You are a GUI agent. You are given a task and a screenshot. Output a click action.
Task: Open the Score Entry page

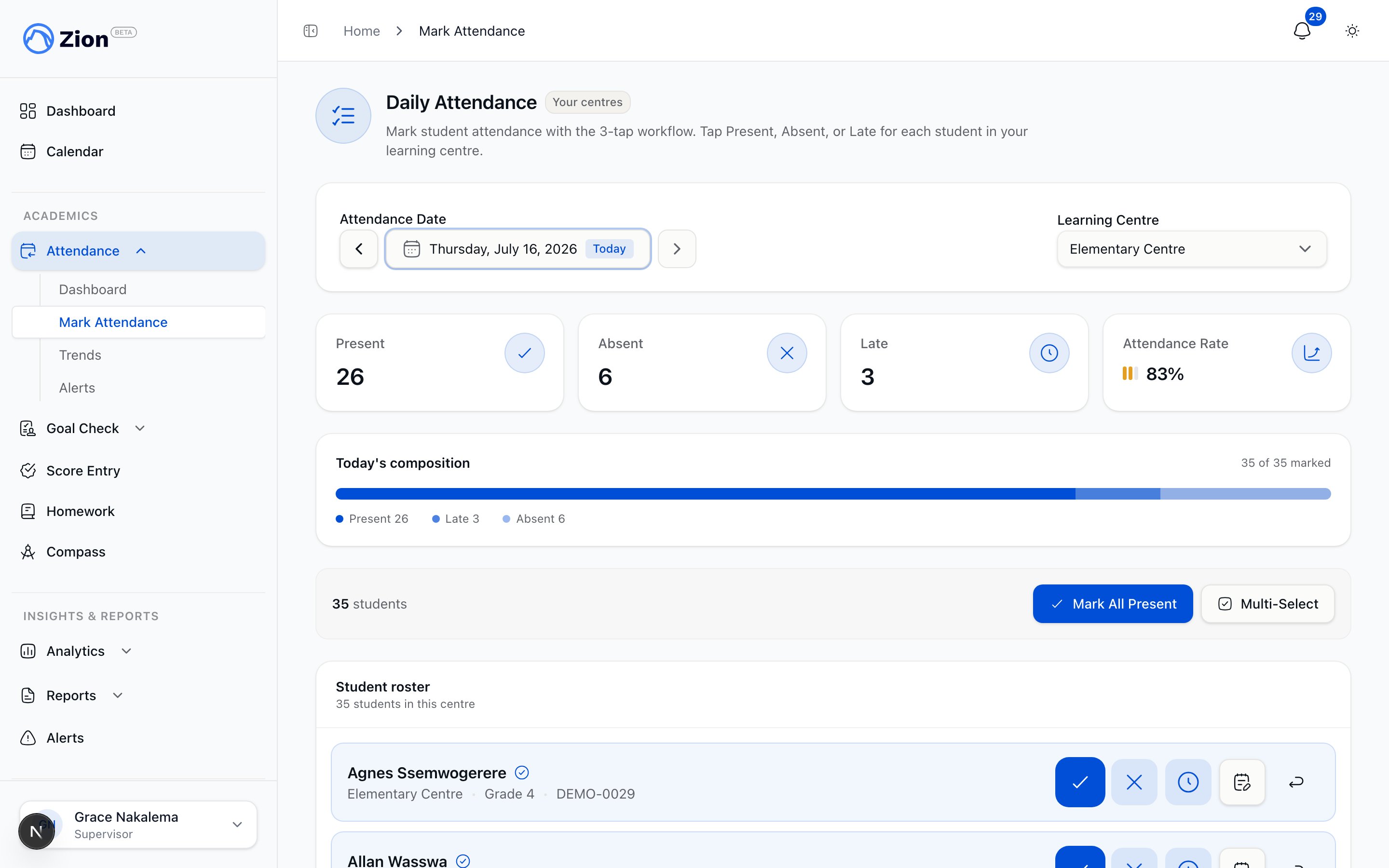point(83,471)
